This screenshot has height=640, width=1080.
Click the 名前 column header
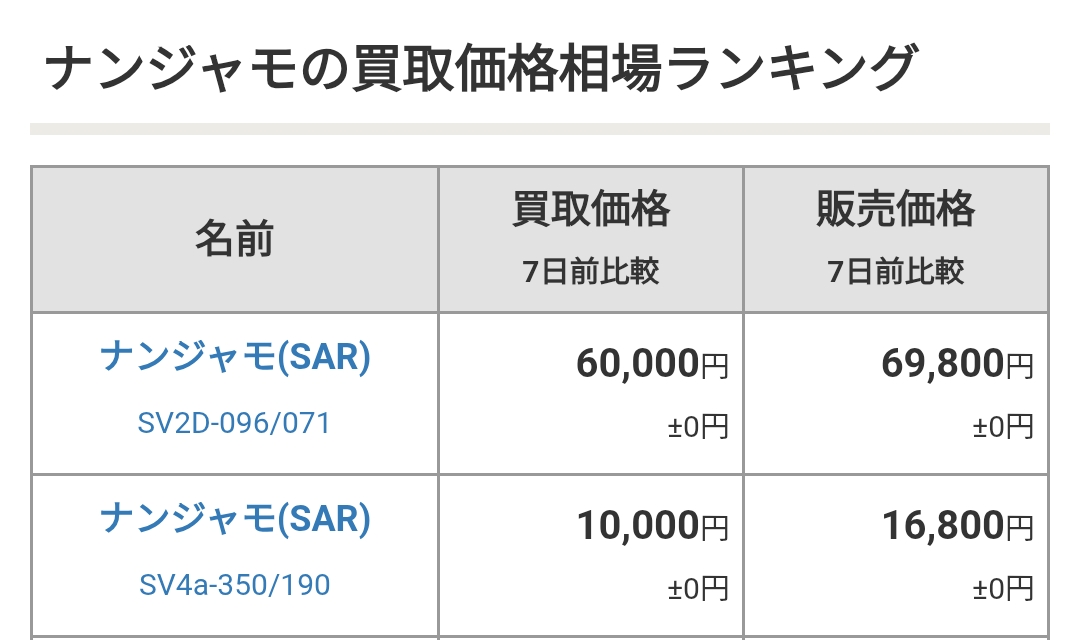(235, 240)
